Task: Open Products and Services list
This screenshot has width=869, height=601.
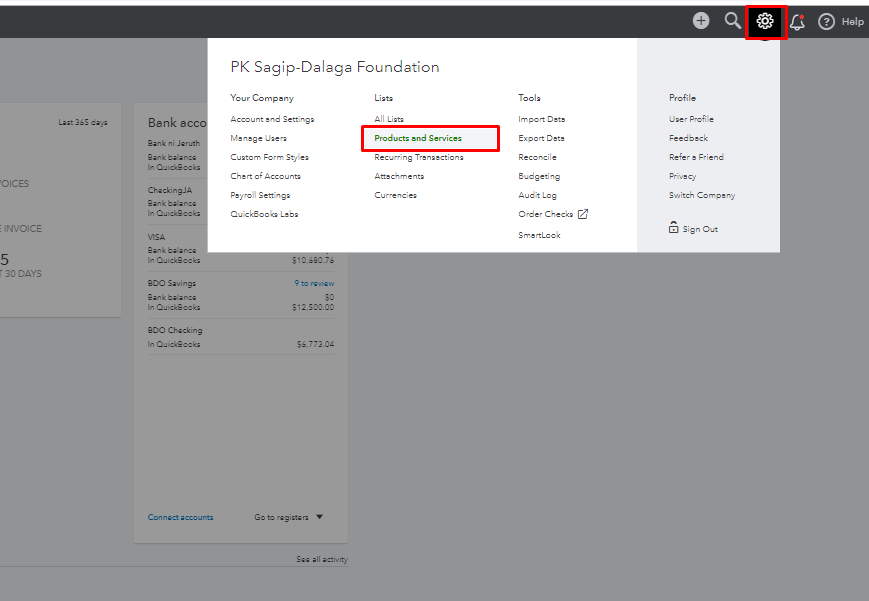Action: [418, 138]
